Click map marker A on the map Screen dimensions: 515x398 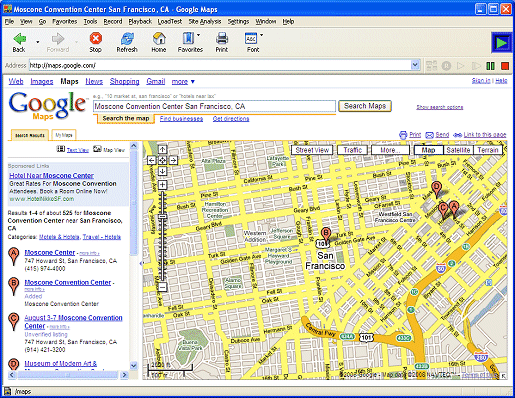pos(454,208)
